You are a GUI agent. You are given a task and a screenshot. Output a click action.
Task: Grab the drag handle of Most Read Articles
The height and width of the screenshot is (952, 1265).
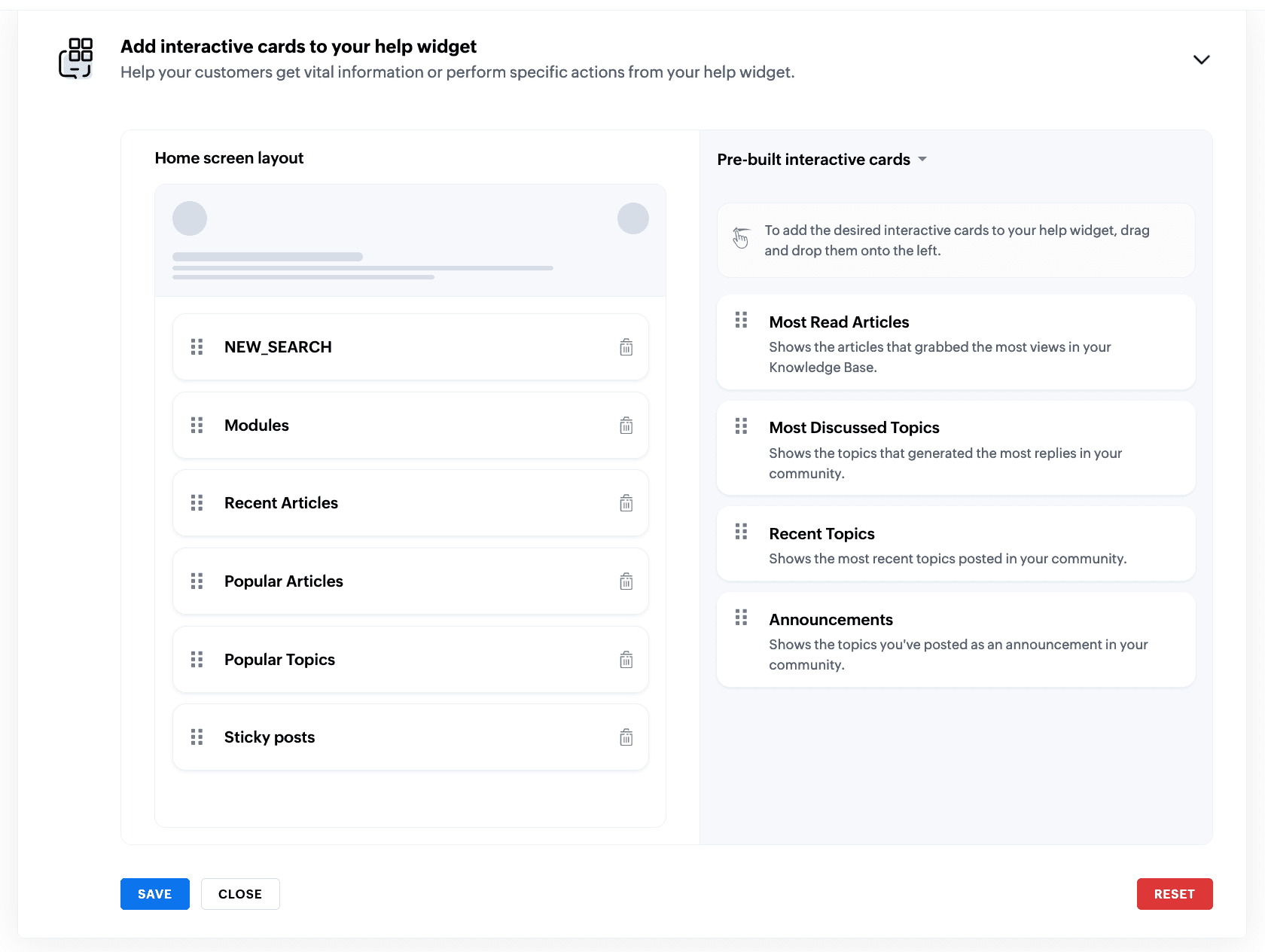[741, 320]
